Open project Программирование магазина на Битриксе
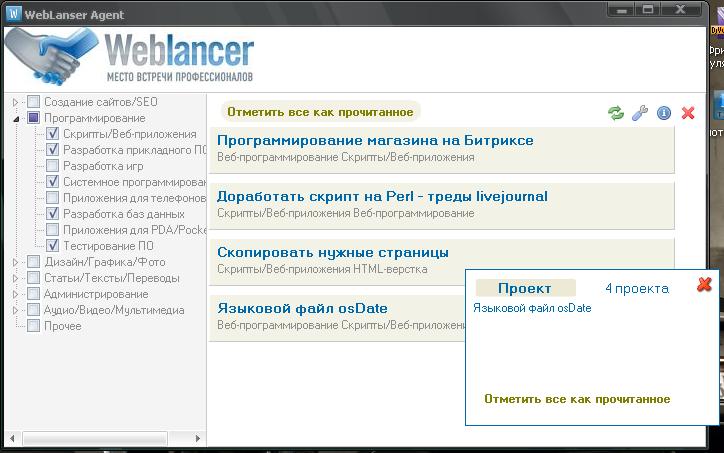Viewport: 724px width, 453px height. 375,140
